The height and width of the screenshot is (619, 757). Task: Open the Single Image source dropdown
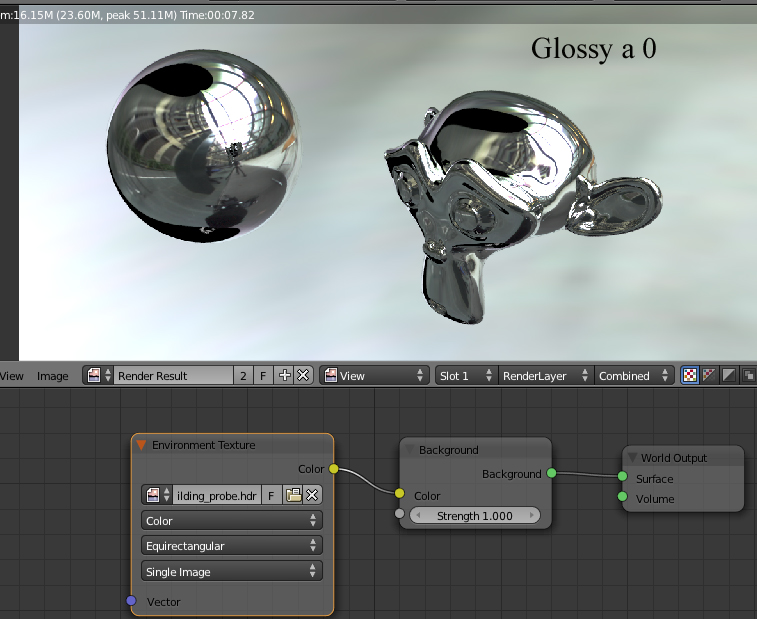point(232,572)
